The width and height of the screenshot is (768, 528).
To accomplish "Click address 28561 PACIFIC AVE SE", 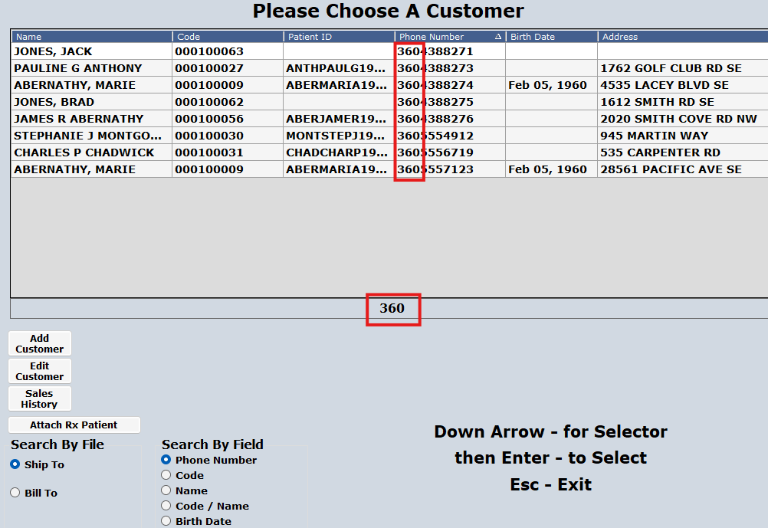I will click(671, 169).
